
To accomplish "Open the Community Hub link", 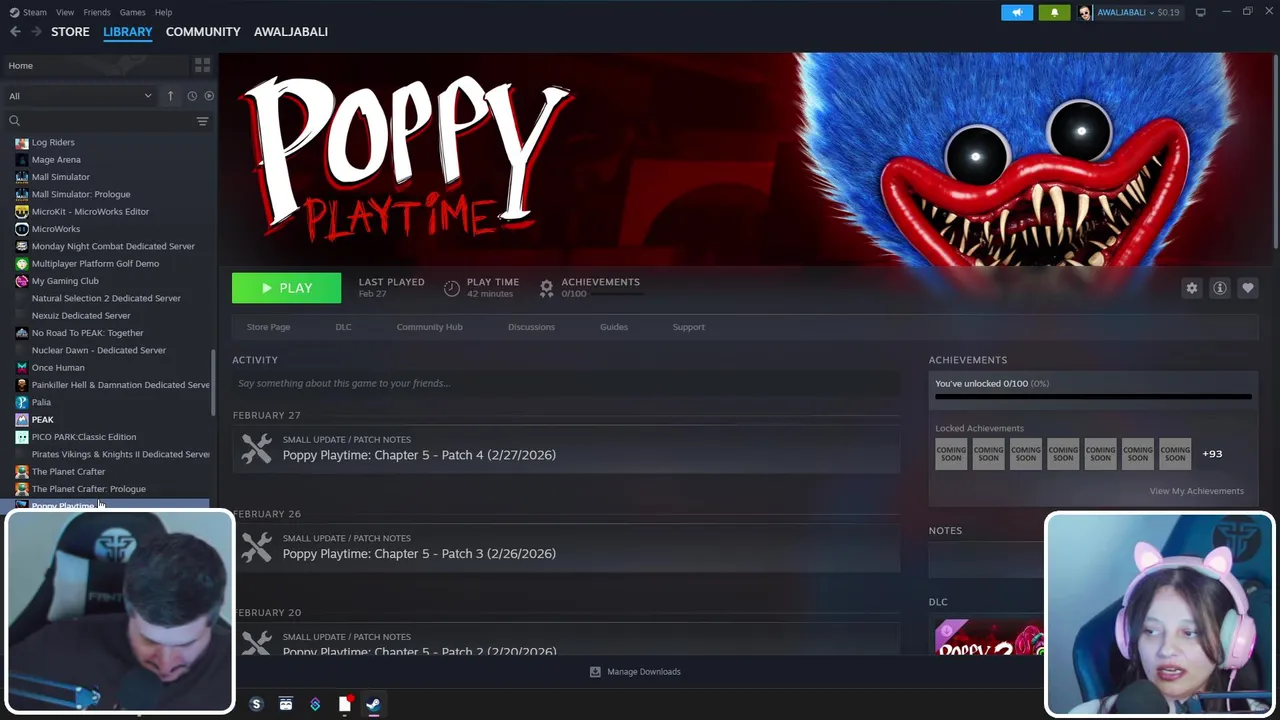I will [x=429, y=327].
